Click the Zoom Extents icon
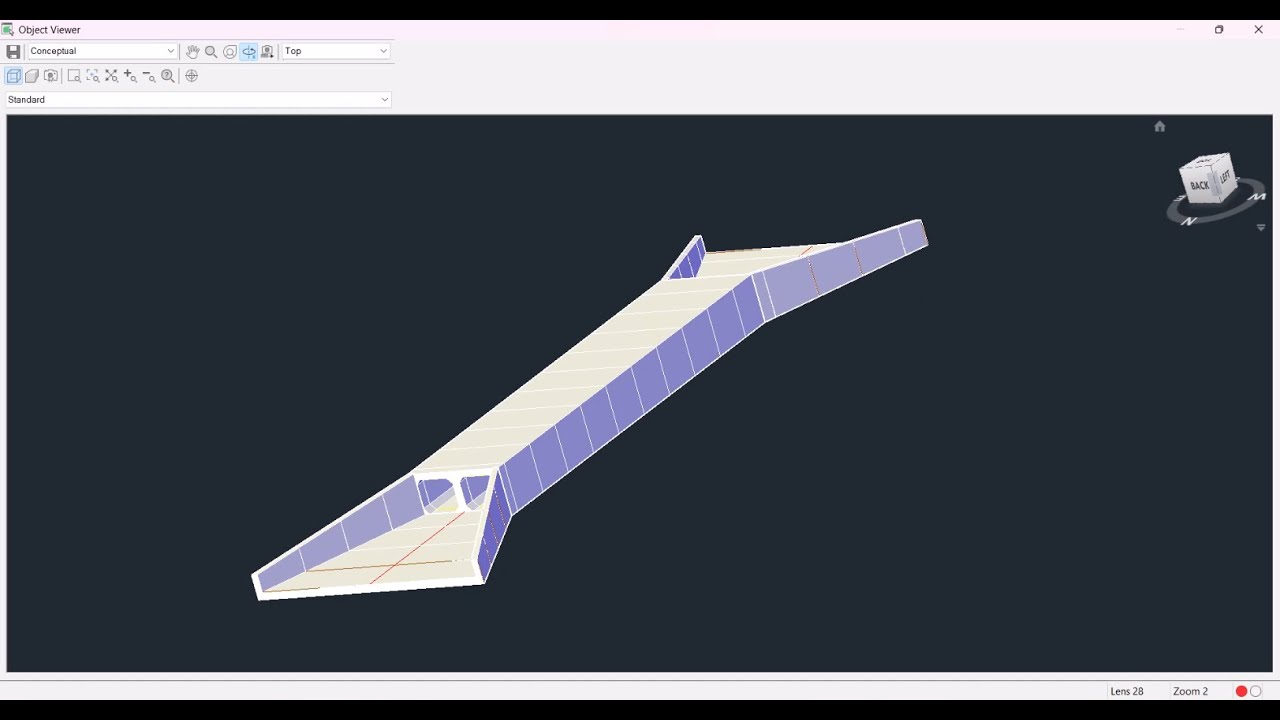This screenshot has width=1280, height=720. click(x=111, y=76)
